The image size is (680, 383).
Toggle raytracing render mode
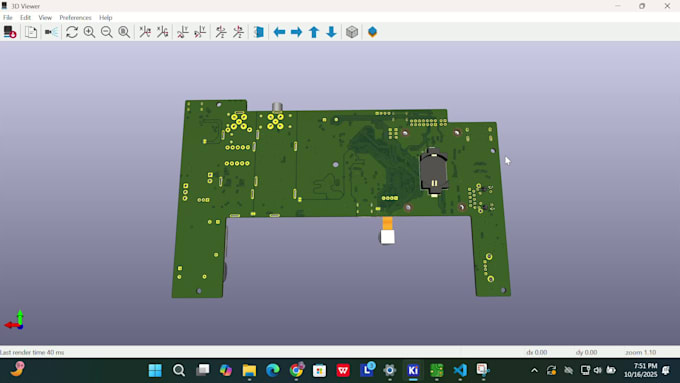[x=51, y=32]
